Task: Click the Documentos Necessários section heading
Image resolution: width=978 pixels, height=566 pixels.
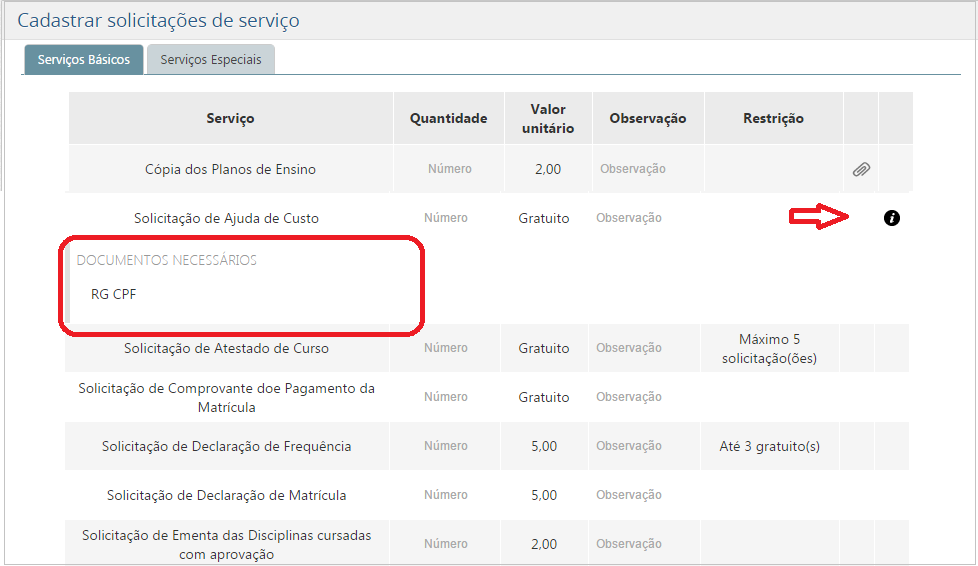Action: (x=167, y=260)
